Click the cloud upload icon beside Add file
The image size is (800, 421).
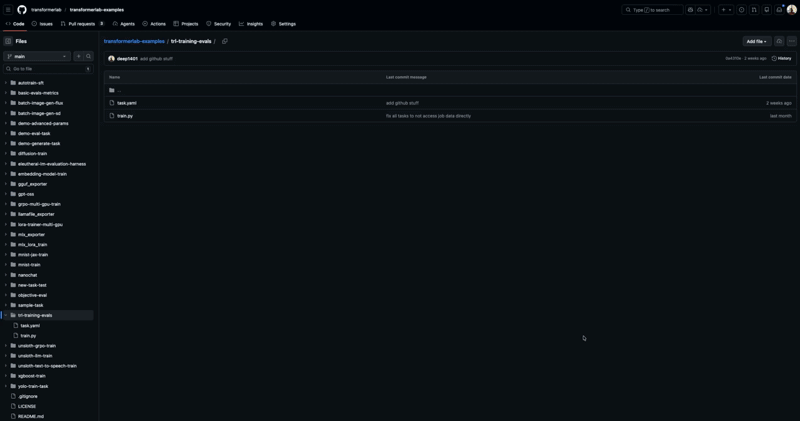779,41
